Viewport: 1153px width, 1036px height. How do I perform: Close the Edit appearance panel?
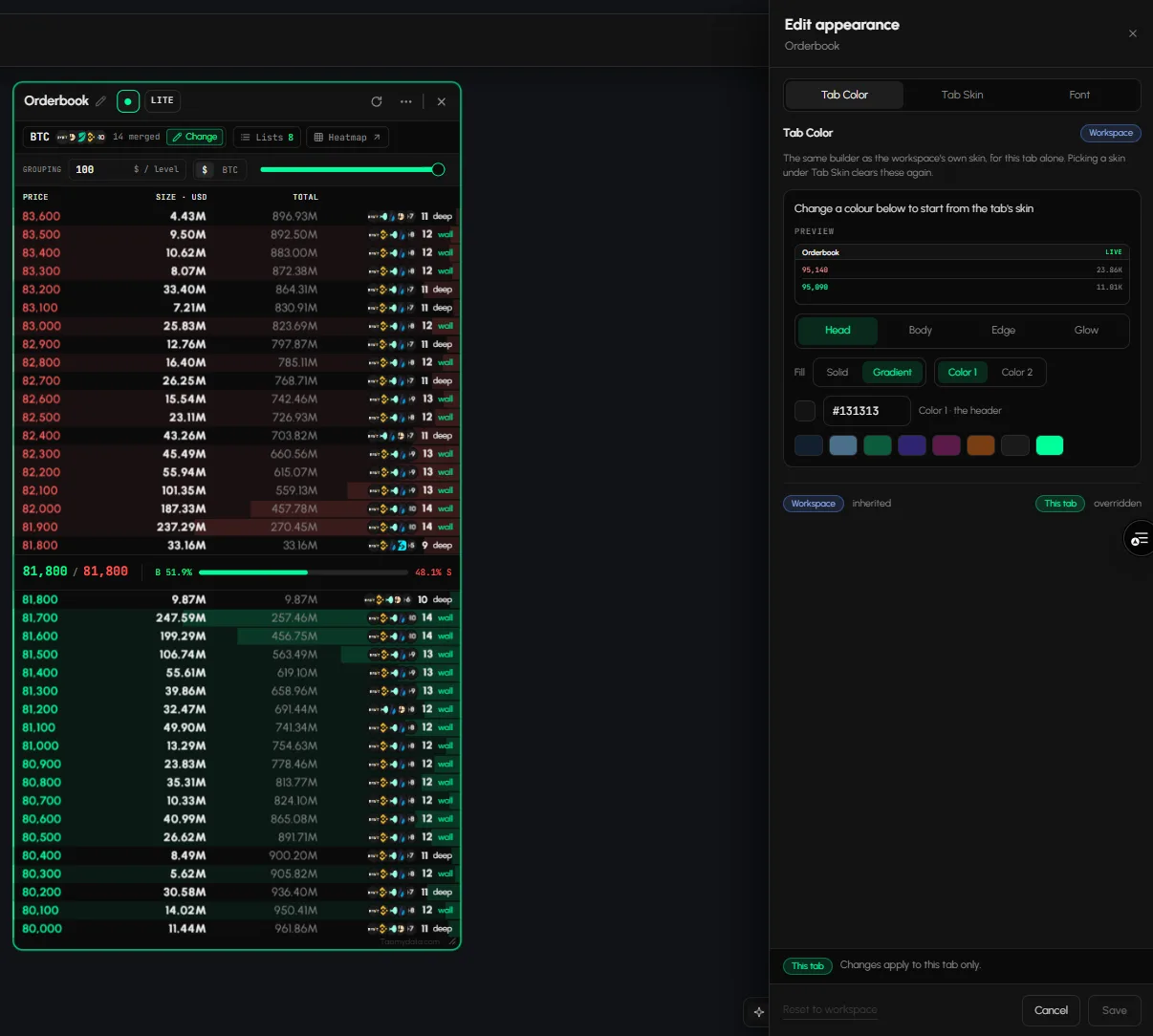click(1133, 33)
